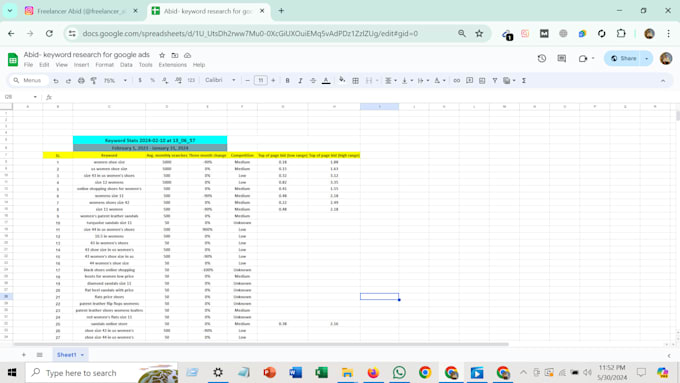Open the Share options dropdown arrow
The image size is (680, 383).
[x=647, y=59]
